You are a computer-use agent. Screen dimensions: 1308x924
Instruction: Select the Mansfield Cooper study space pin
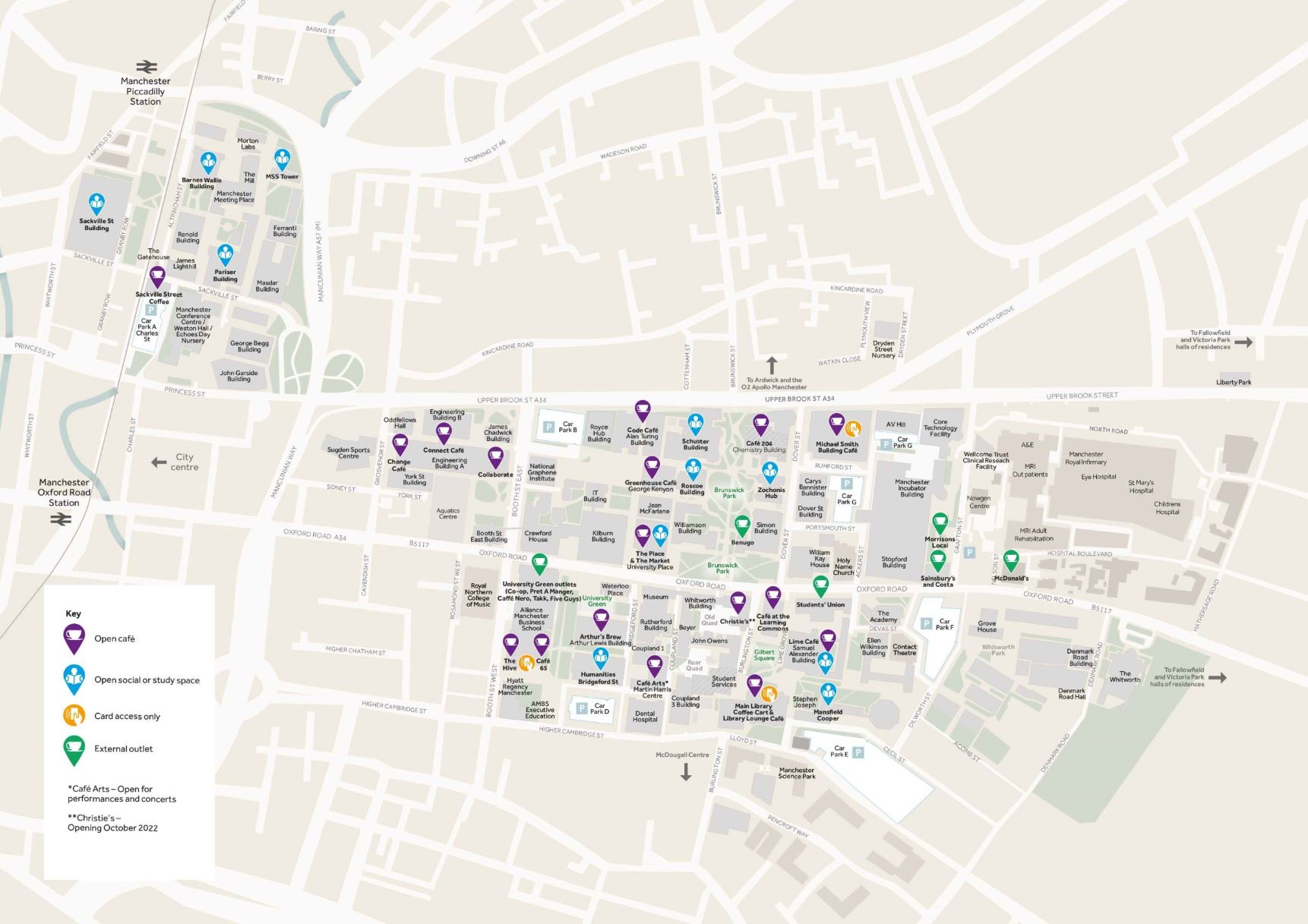[828, 692]
